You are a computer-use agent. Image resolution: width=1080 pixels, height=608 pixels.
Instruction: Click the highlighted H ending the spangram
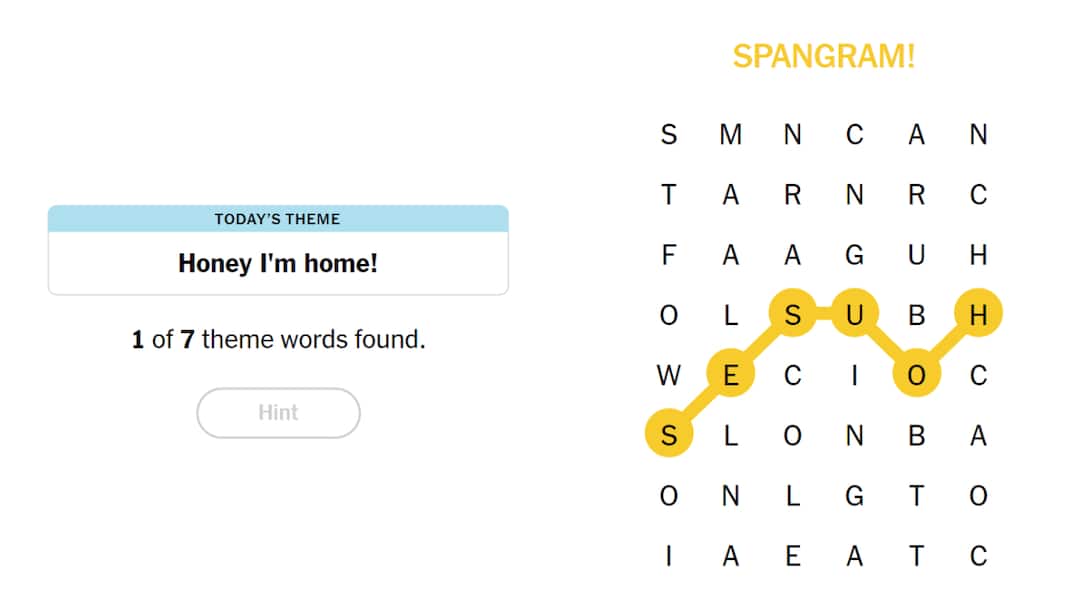tap(979, 314)
